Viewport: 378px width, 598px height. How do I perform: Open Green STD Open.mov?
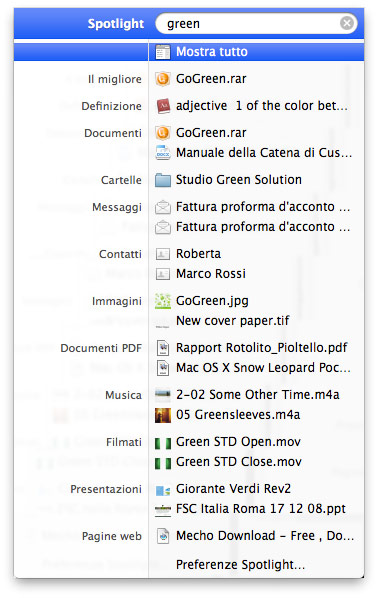[238, 442]
